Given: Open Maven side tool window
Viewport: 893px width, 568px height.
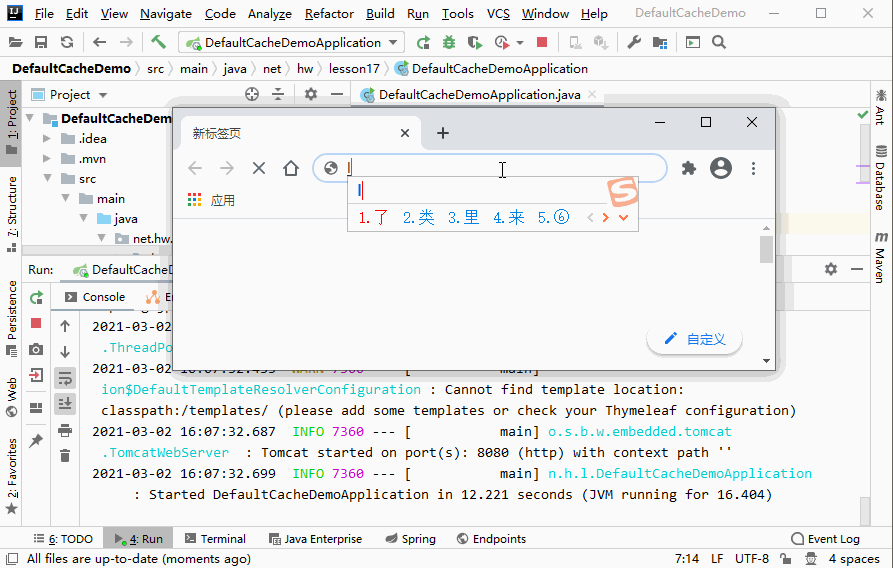Looking at the screenshot, I should tap(881, 258).
